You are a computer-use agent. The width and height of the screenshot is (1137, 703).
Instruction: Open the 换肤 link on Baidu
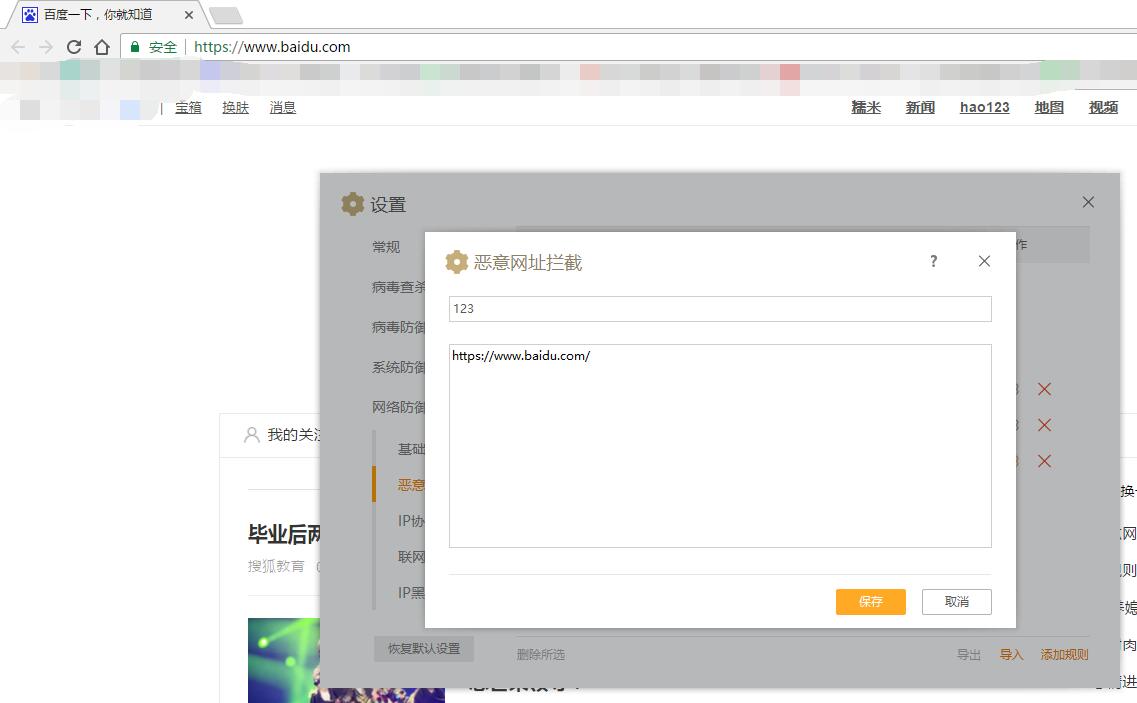236,107
